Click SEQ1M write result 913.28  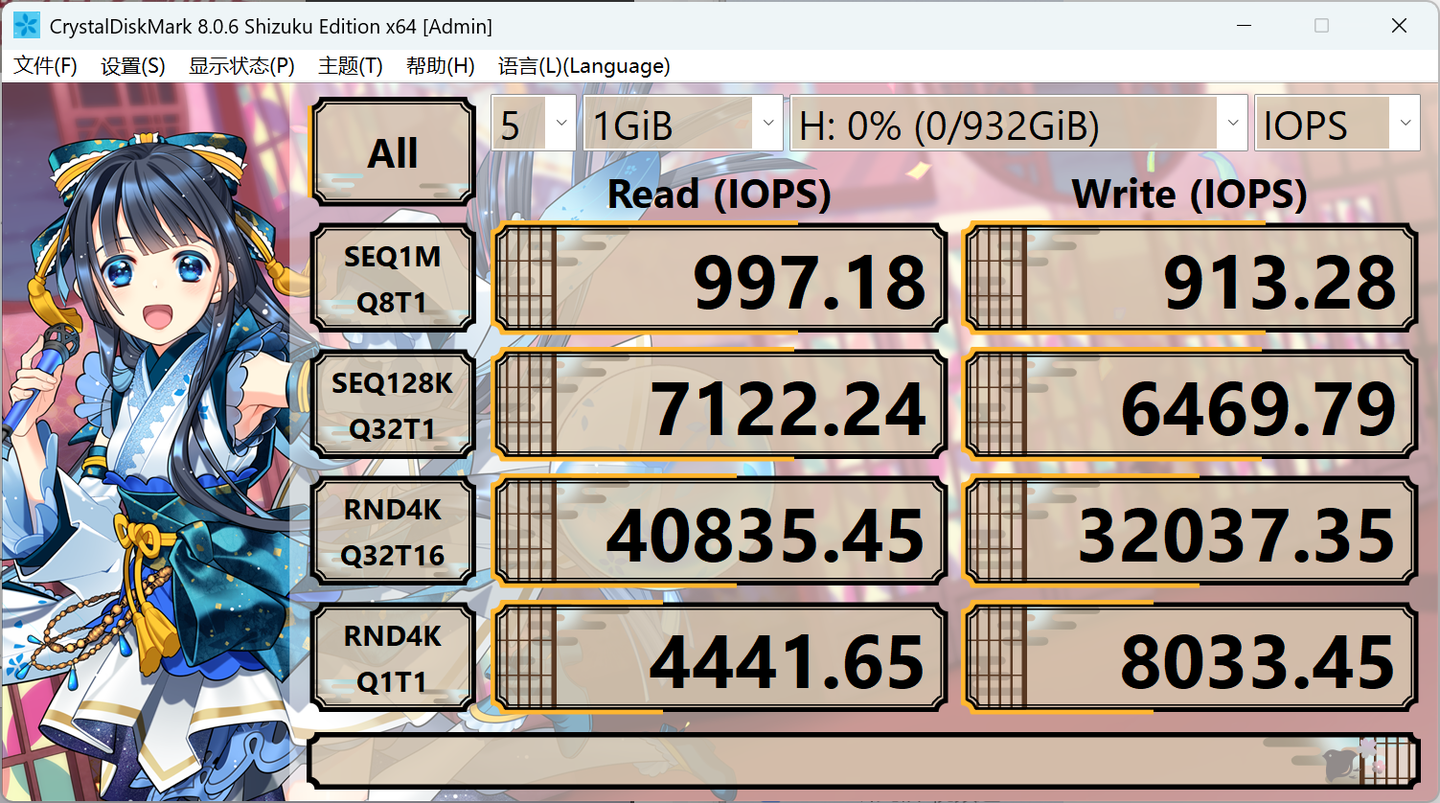coord(1190,279)
